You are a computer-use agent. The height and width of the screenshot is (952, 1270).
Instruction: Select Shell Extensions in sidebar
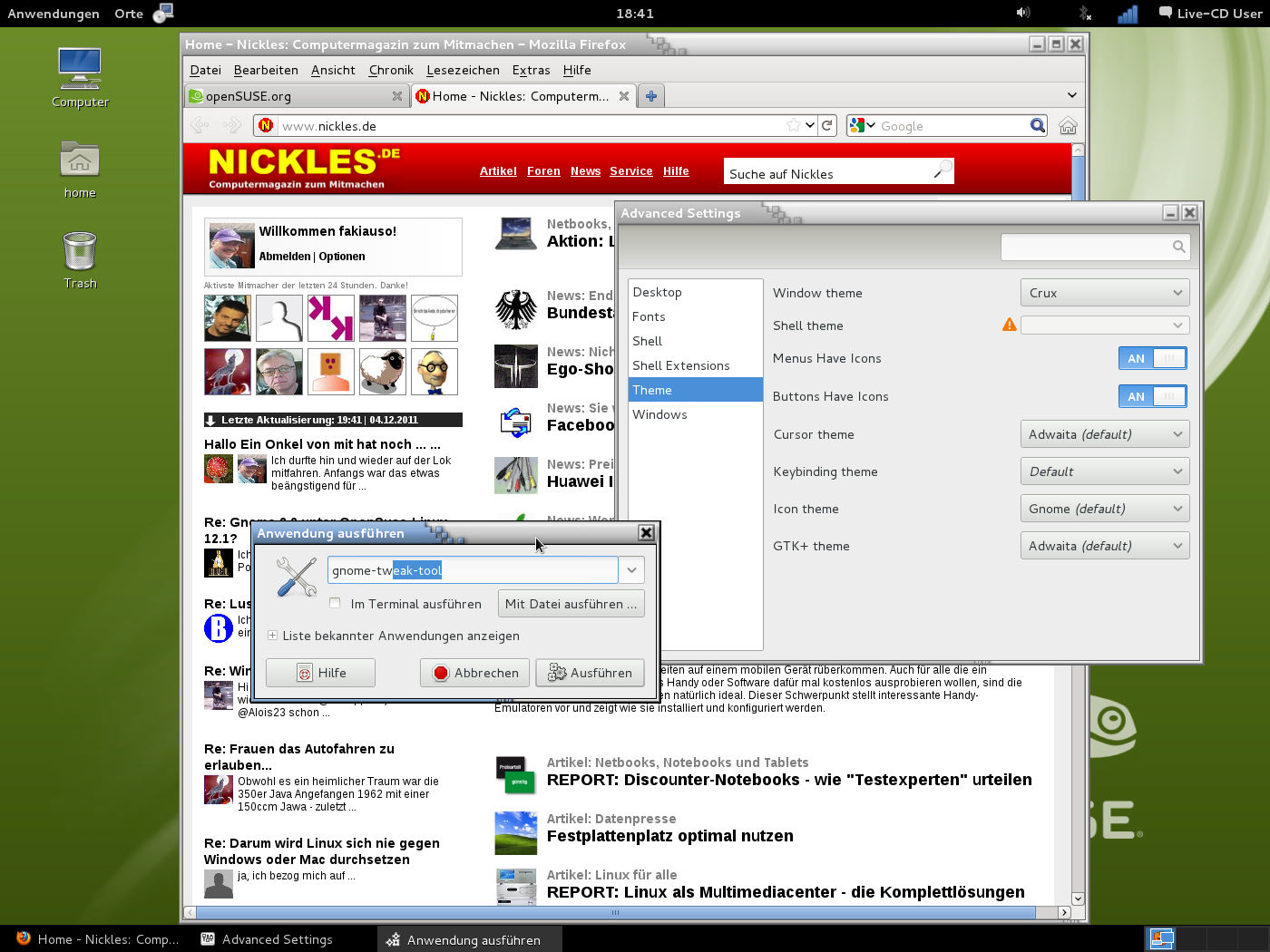pyautogui.click(x=696, y=365)
